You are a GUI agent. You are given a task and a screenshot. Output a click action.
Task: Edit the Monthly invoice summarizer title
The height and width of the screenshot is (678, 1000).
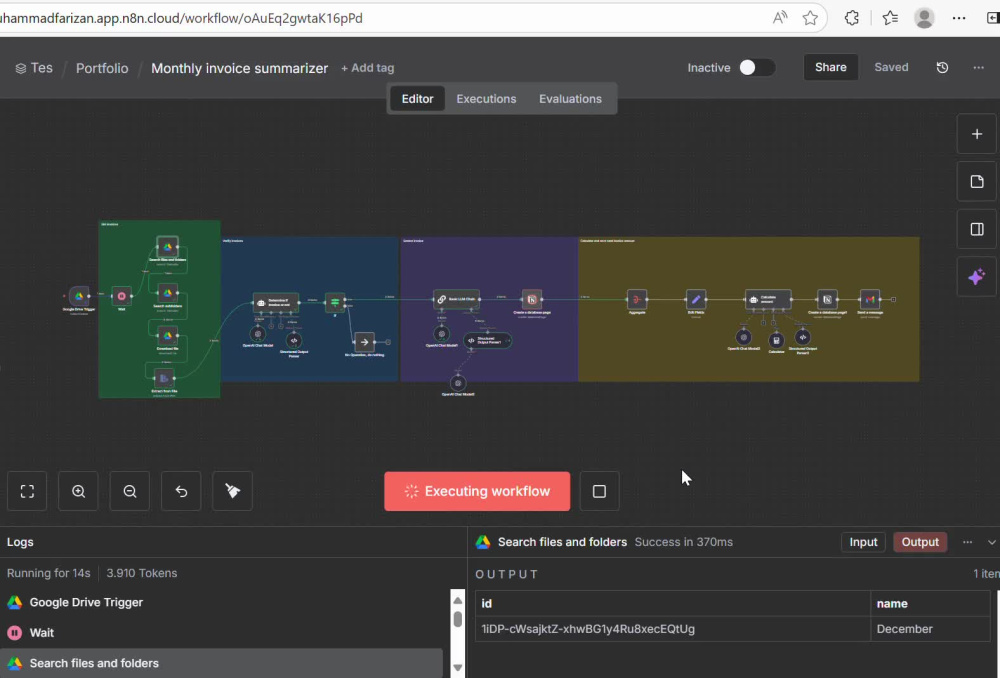click(x=239, y=68)
